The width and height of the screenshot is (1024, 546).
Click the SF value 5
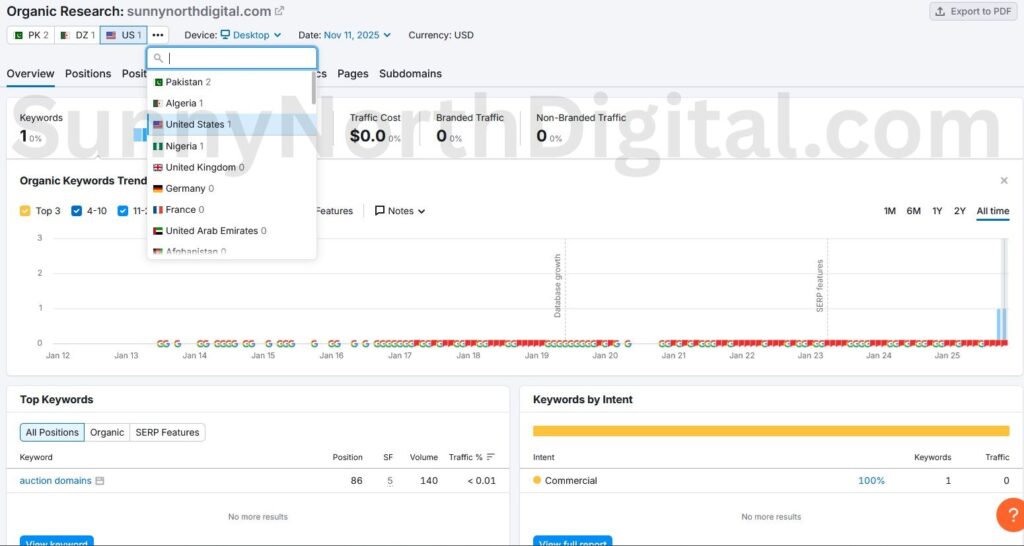tap(390, 481)
